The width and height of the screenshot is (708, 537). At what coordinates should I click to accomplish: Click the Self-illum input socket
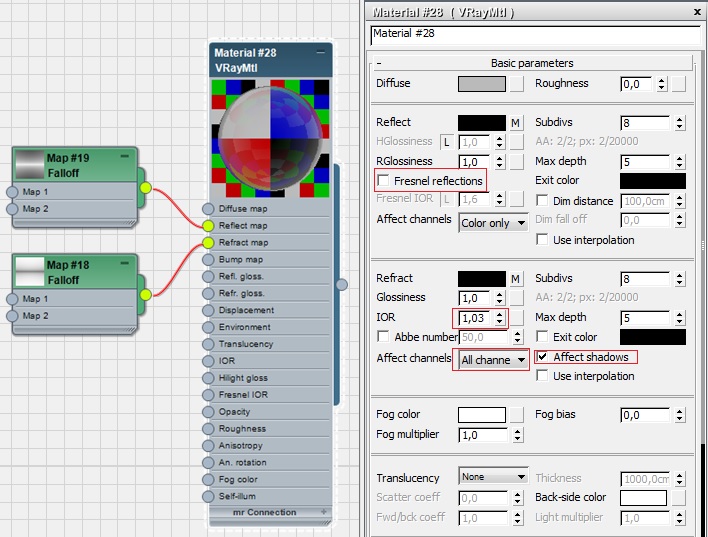(x=208, y=496)
